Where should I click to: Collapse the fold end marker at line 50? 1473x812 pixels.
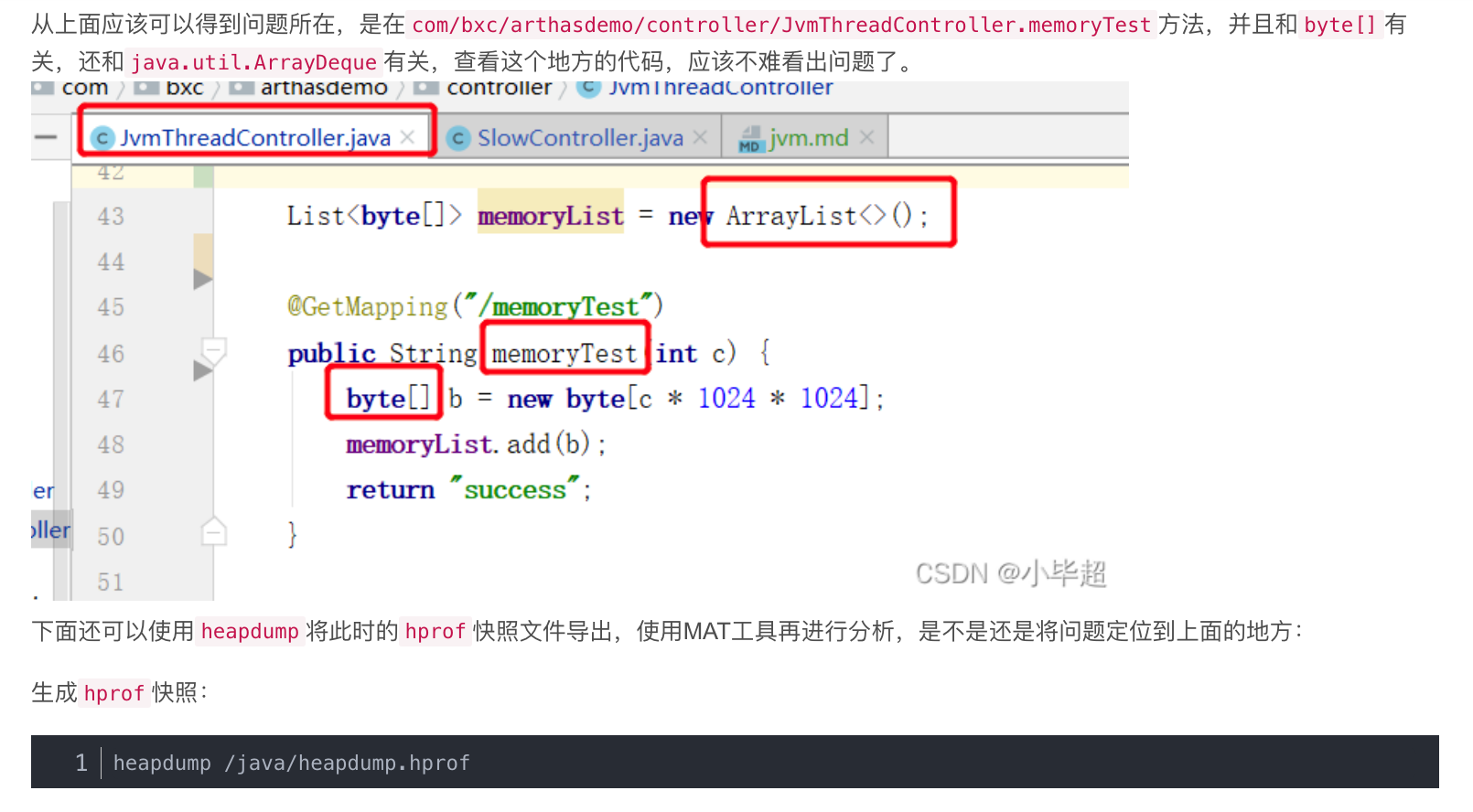(x=214, y=531)
